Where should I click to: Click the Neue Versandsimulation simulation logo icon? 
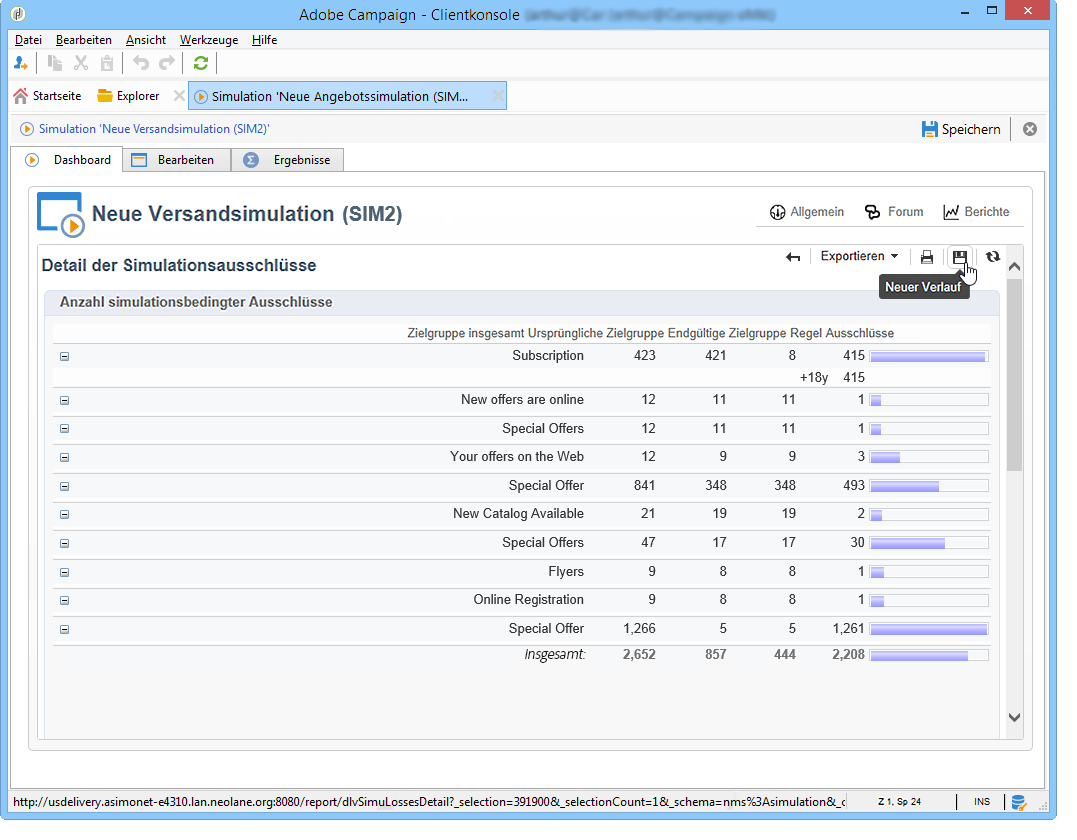tap(60, 214)
